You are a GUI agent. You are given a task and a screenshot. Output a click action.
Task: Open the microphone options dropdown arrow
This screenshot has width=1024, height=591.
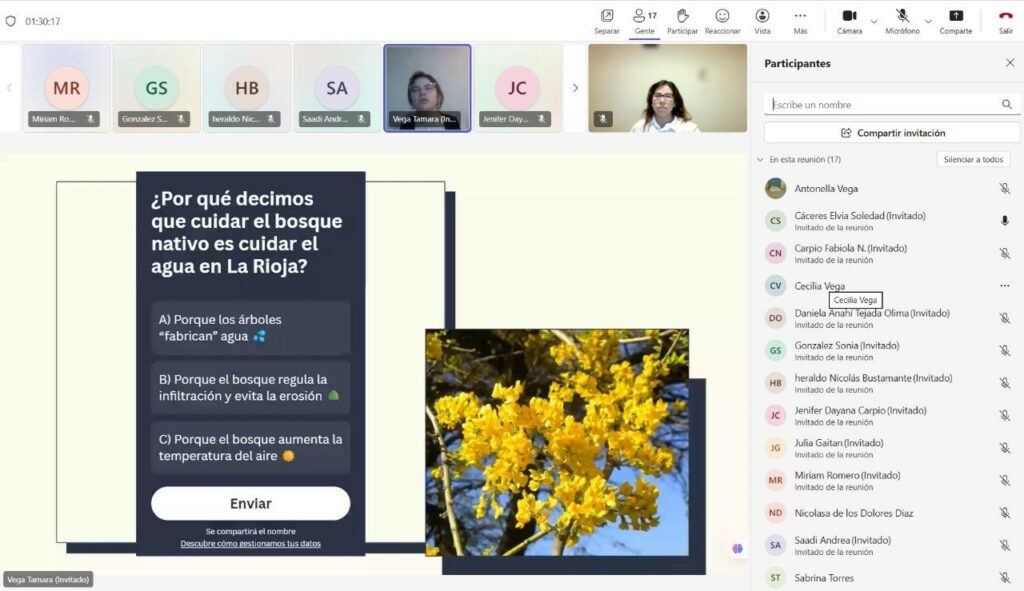(x=928, y=20)
